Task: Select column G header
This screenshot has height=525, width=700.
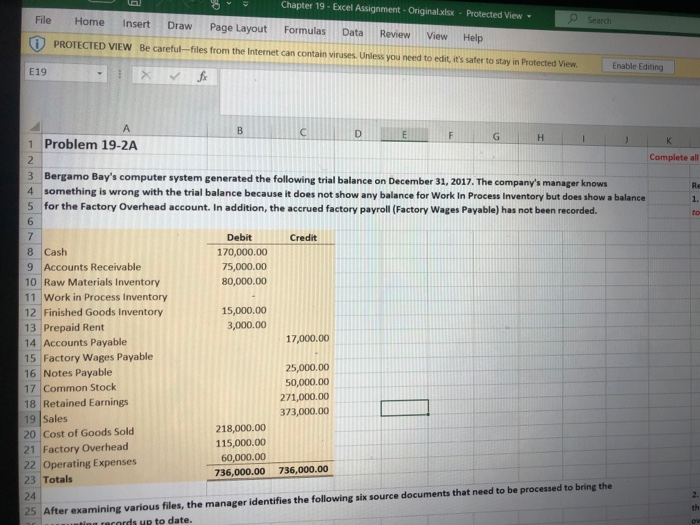Action: click(x=496, y=137)
